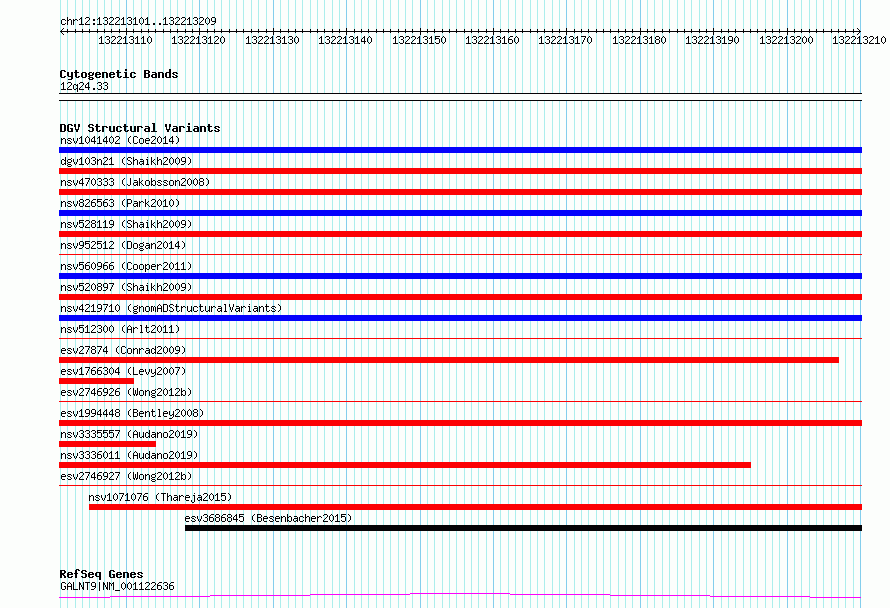Click the magenta GALNT9 gene track line
This screenshot has height=608, width=890.
click(460, 596)
